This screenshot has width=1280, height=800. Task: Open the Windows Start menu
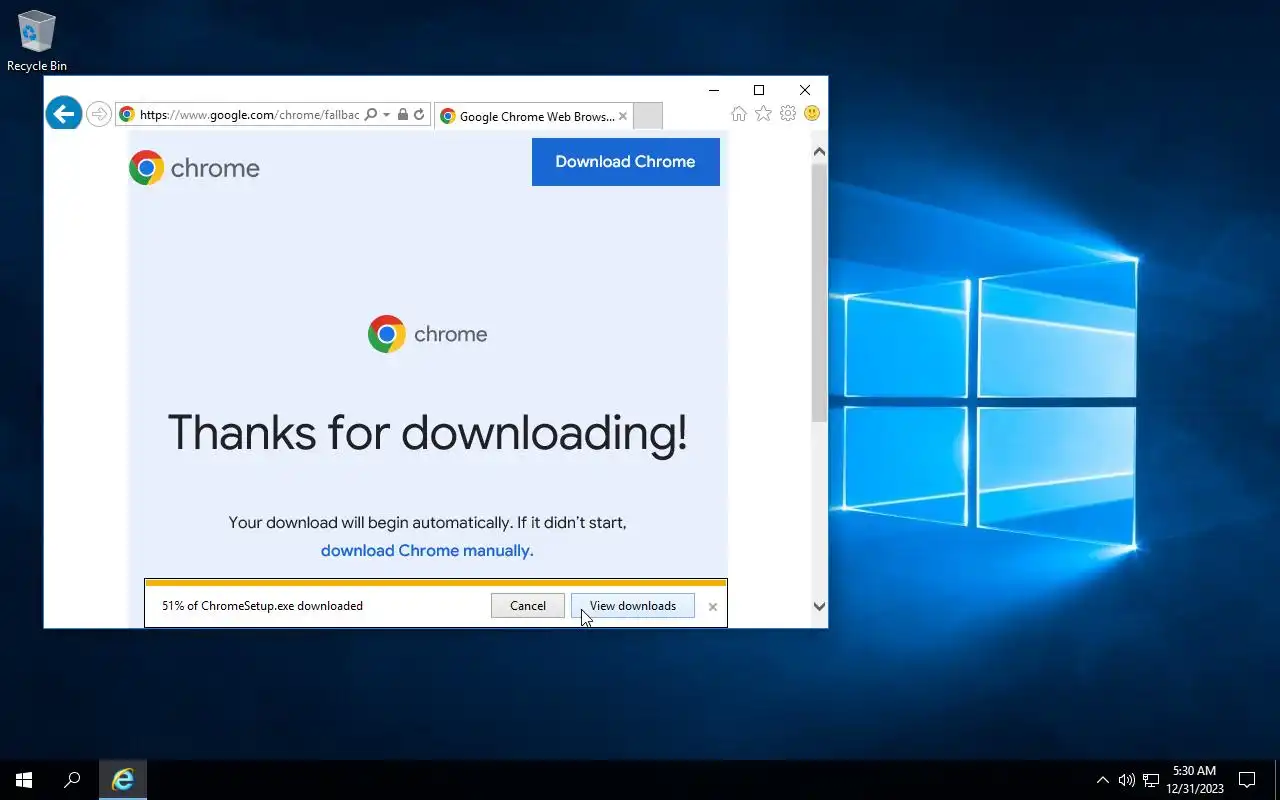pos(24,780)
